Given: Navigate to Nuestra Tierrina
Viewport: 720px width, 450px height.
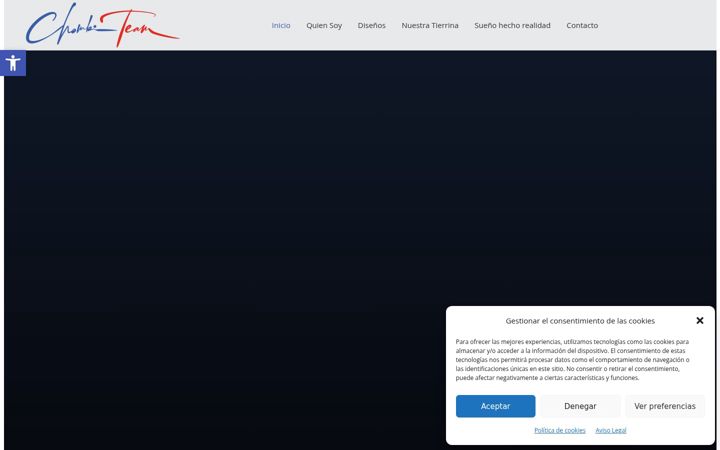Looking at the screenshot, I should [x=430, y=25].
